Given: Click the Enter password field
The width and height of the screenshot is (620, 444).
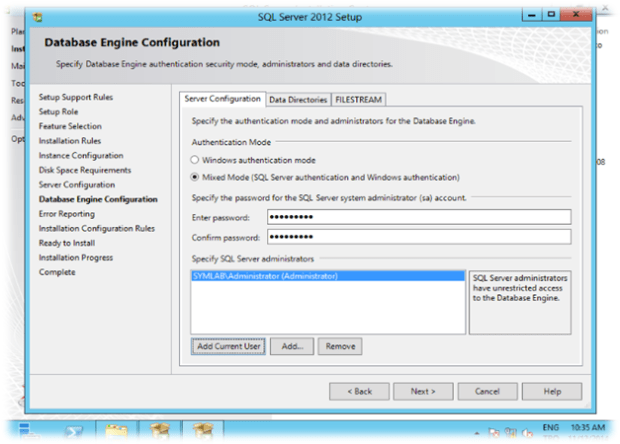Looking at the screenshot, I should click(417, 217).
